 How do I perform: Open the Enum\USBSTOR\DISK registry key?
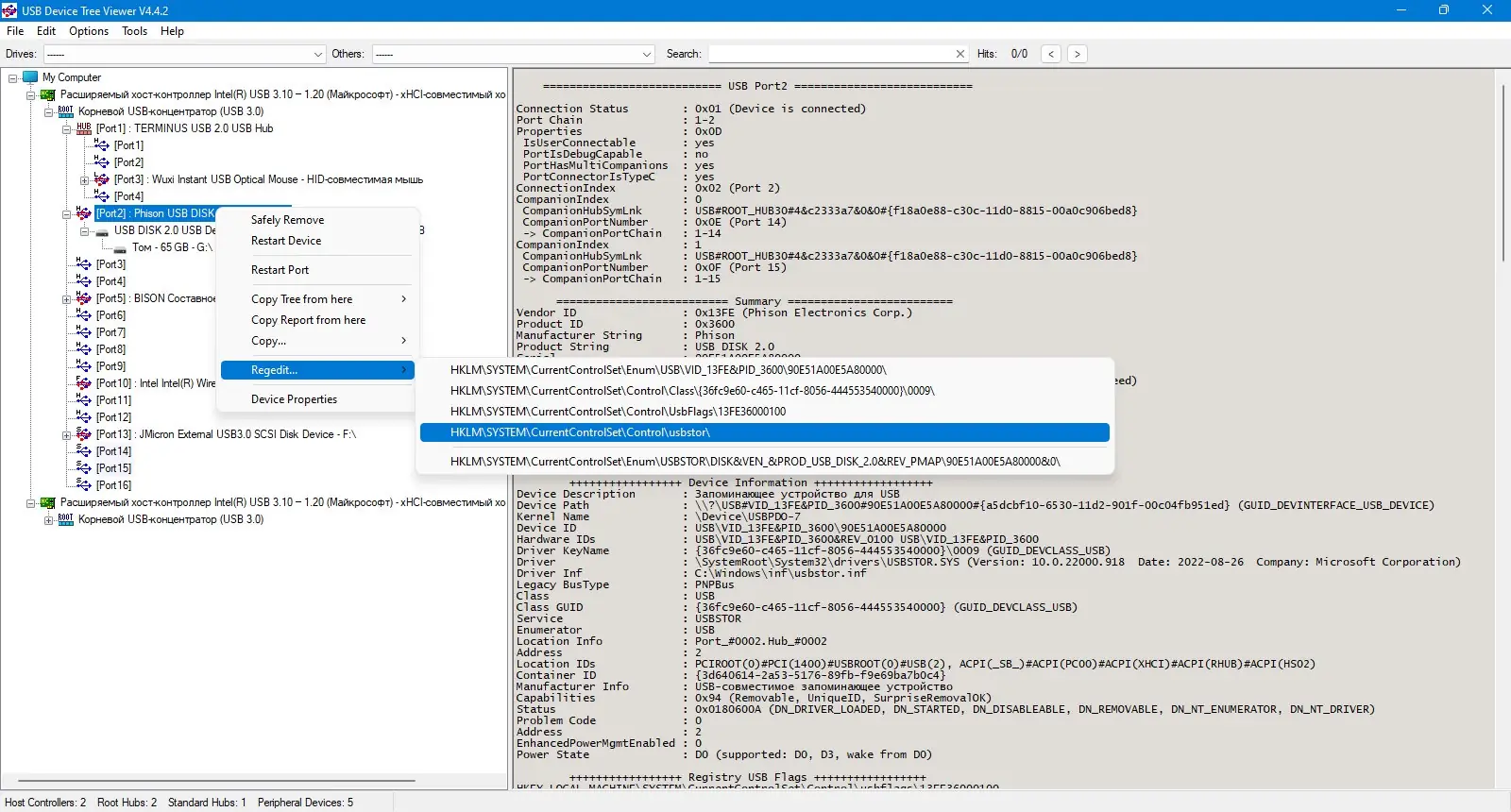(765, 462)
